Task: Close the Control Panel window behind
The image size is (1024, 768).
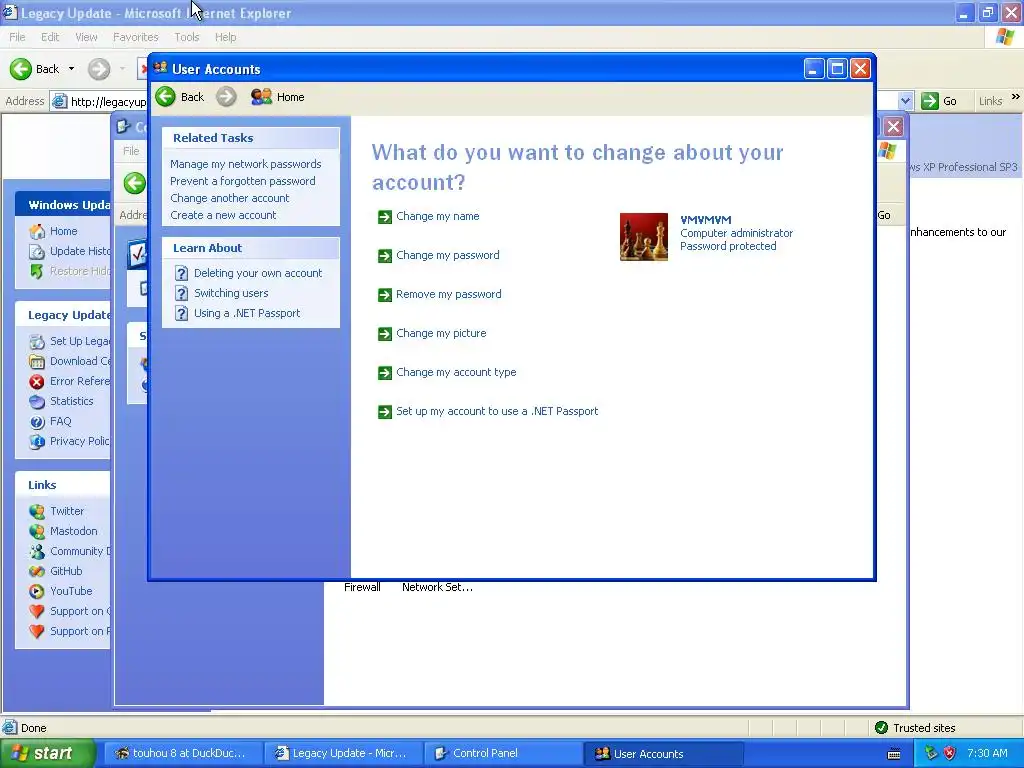Action: (893, 127)
